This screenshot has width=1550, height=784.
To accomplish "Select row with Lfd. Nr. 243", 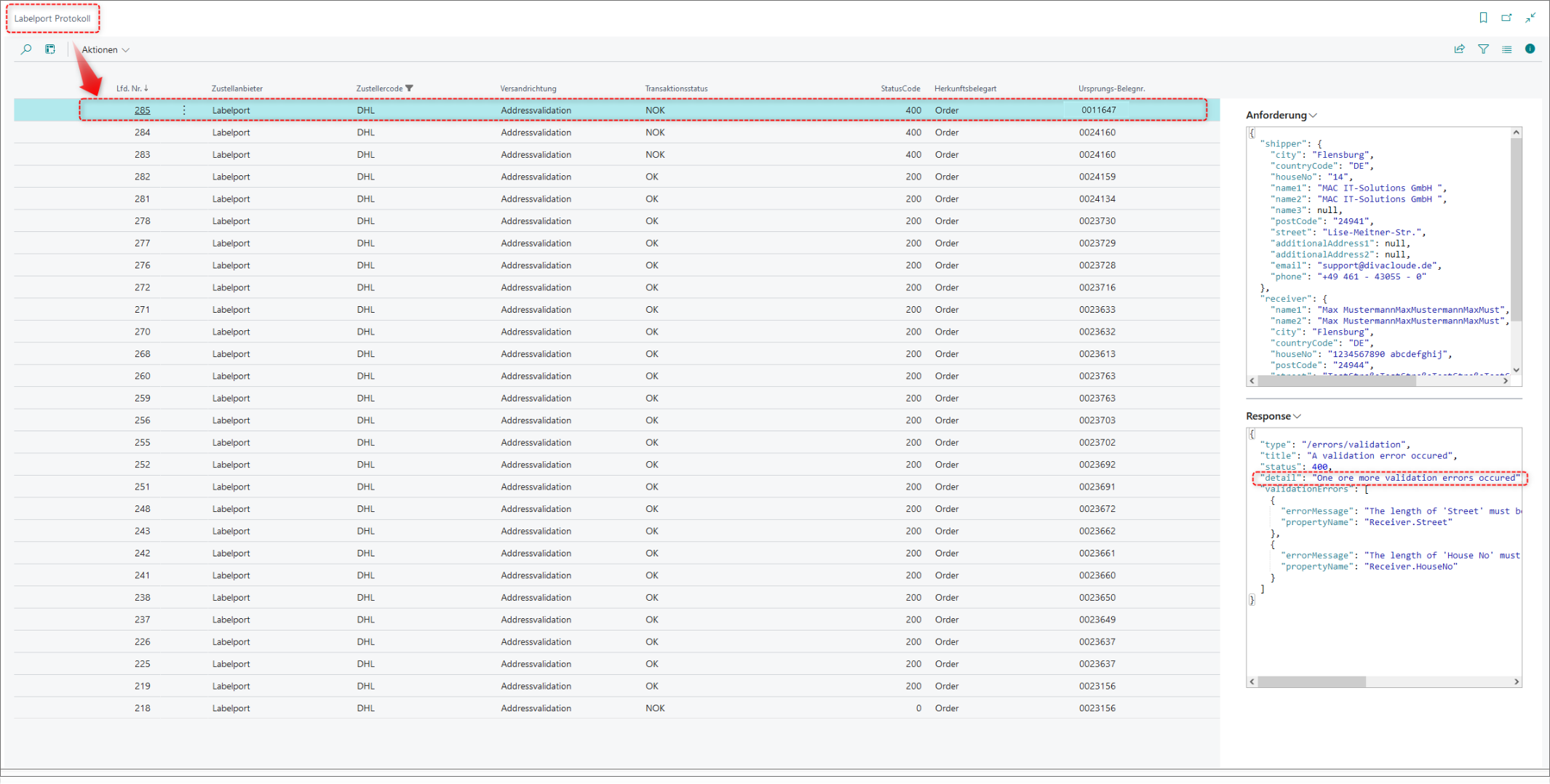I will pyautogui.click(x=617, y=532).
